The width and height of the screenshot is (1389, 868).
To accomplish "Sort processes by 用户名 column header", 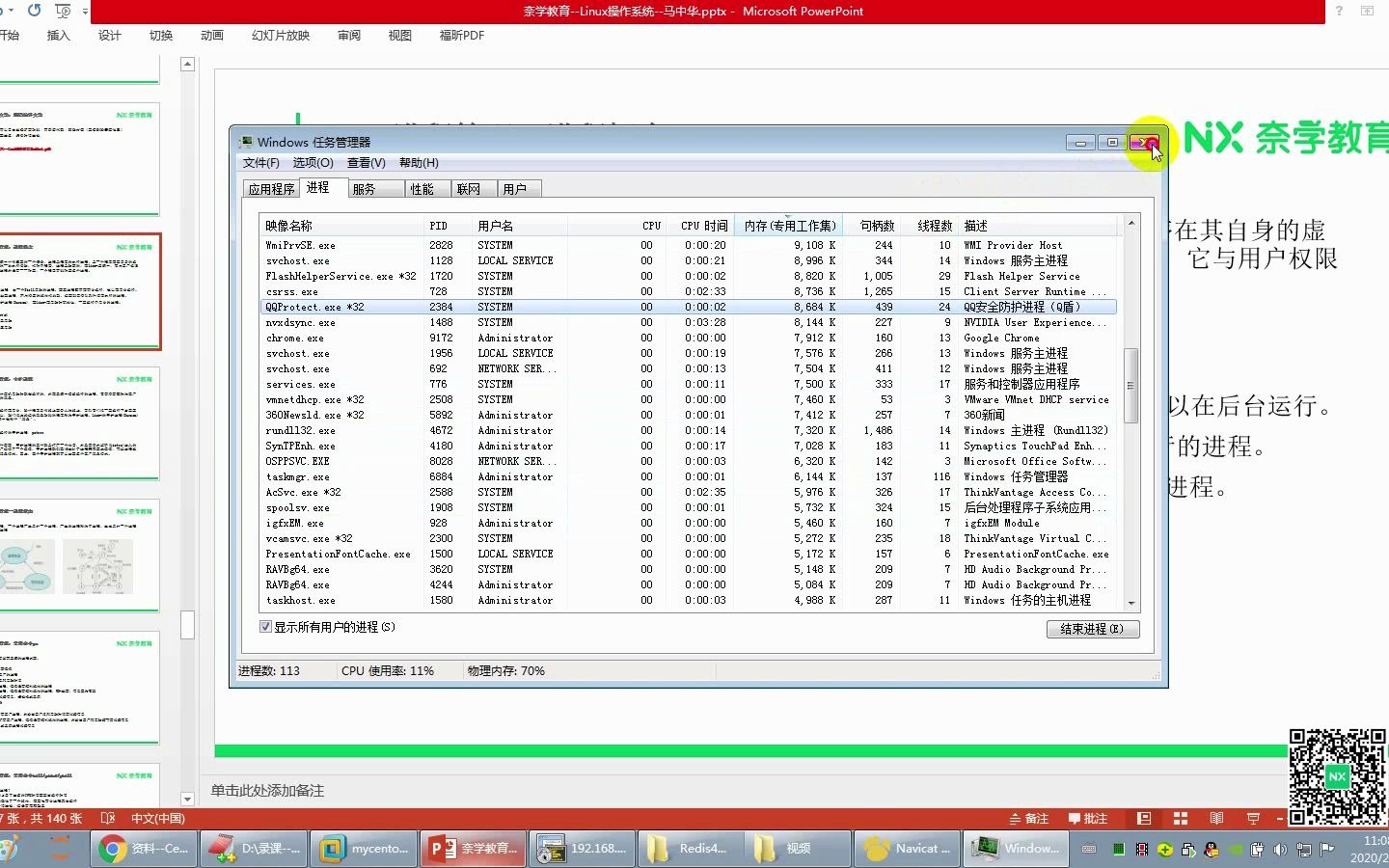I will 519,226.
